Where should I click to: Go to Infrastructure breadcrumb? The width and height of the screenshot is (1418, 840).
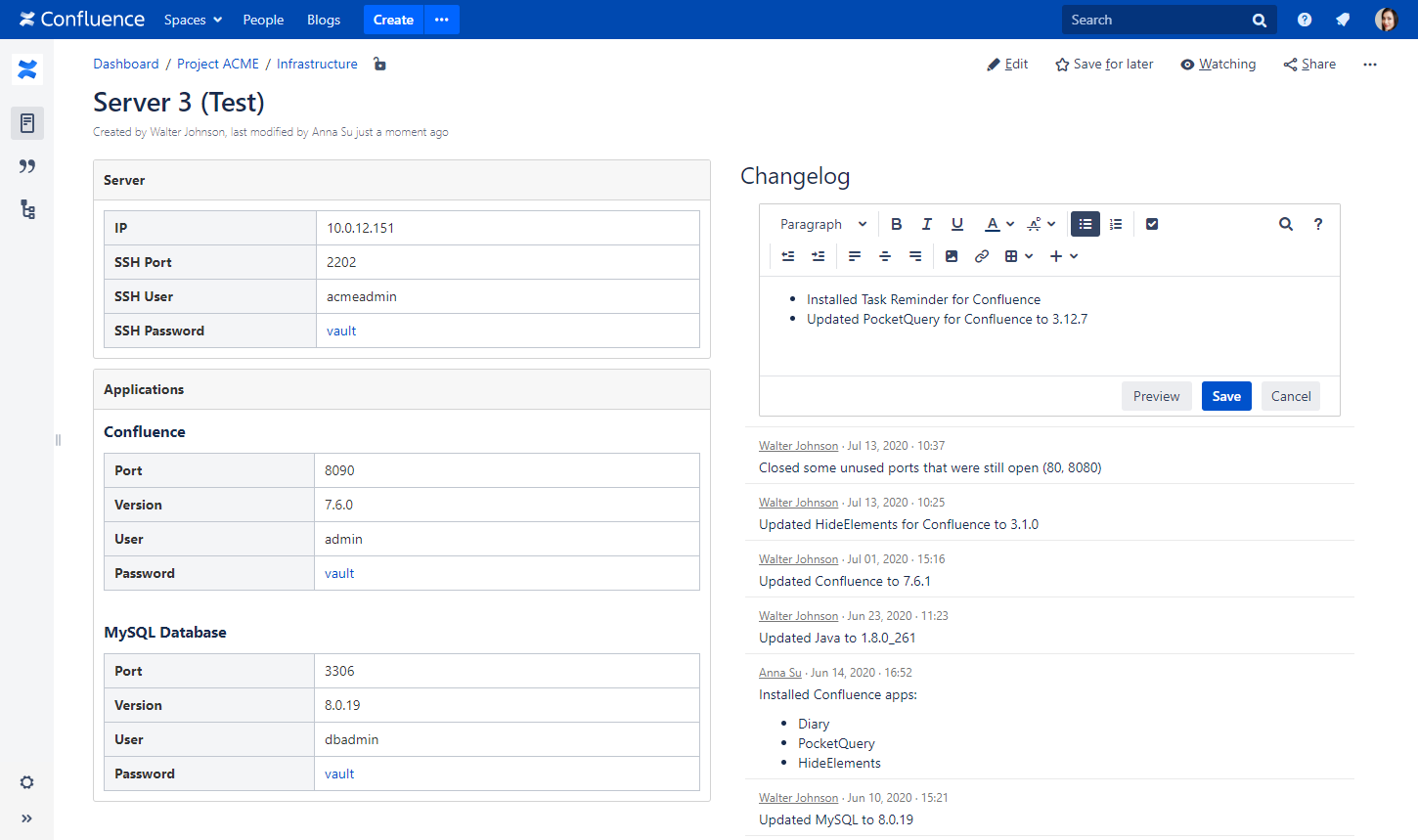317,64
